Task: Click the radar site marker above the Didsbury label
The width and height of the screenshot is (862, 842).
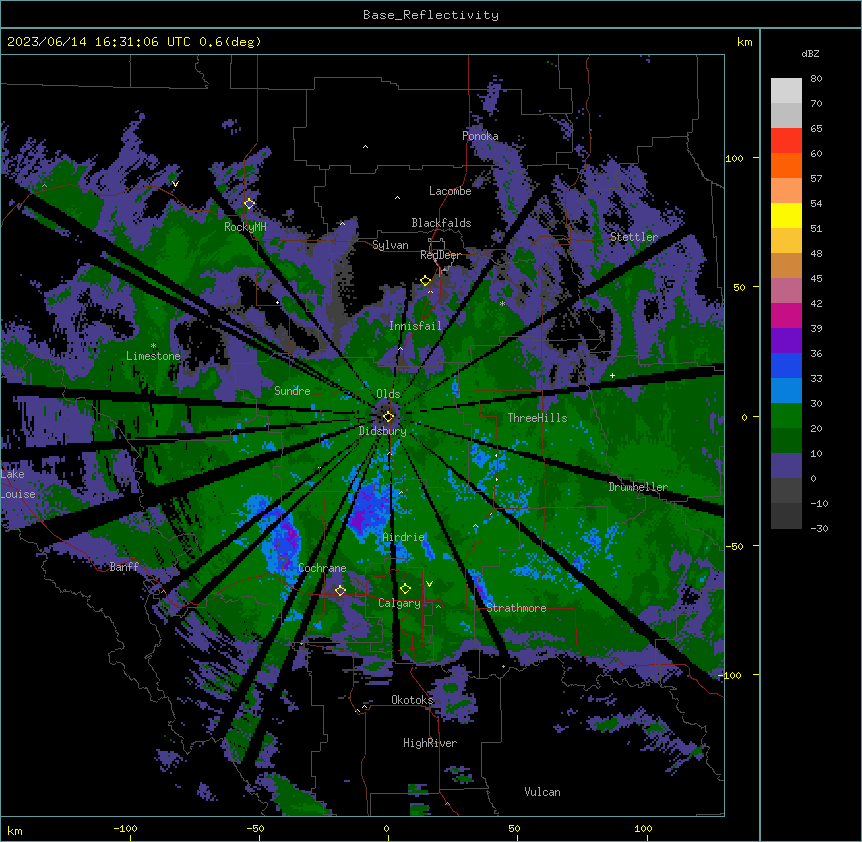Action: (x=388, y=417)
